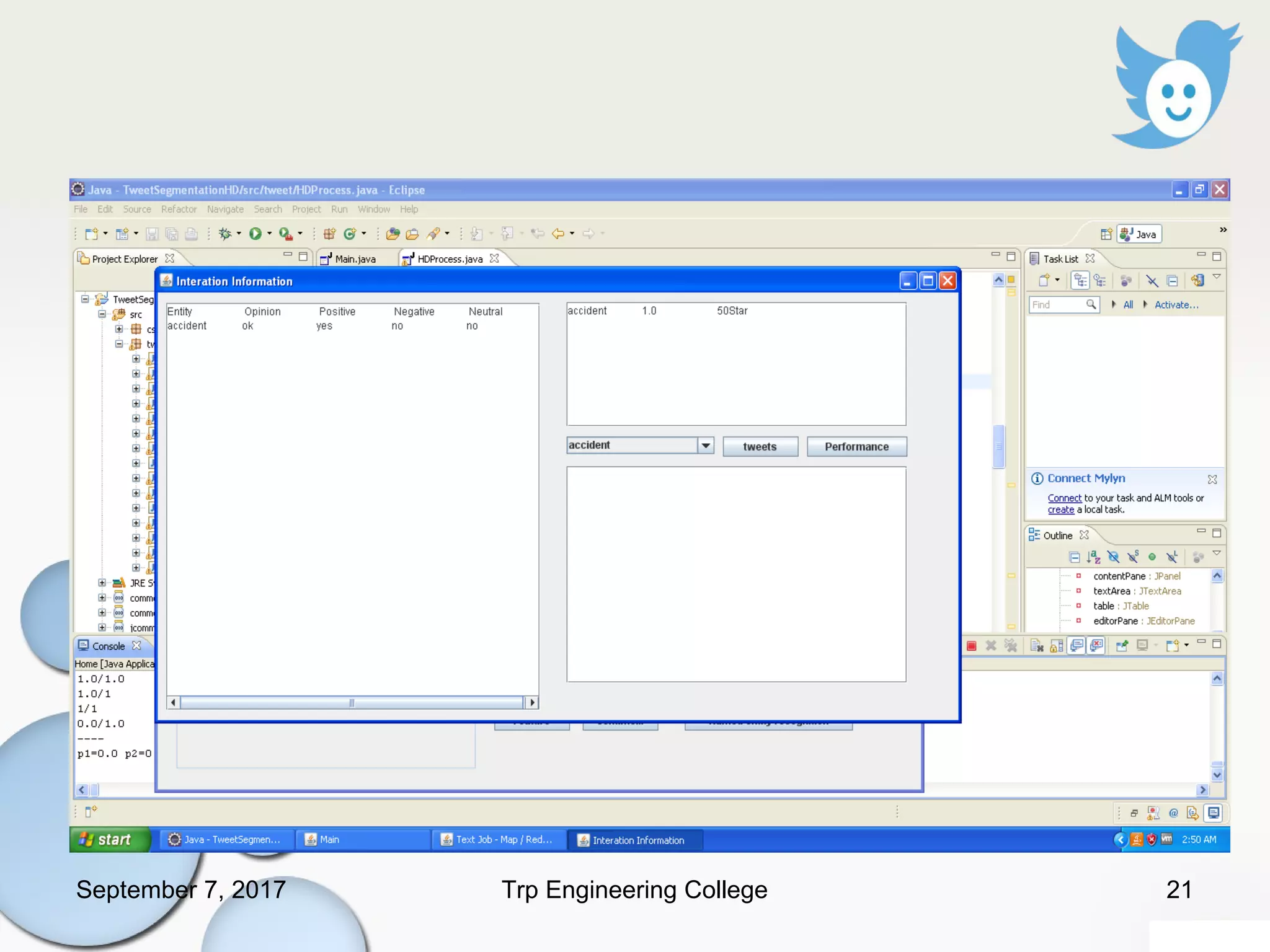This screenshot has height=952, width=1270.
Task: Toggle Hide Fields in Outline toolbar
Action: tap(1113, 557)
